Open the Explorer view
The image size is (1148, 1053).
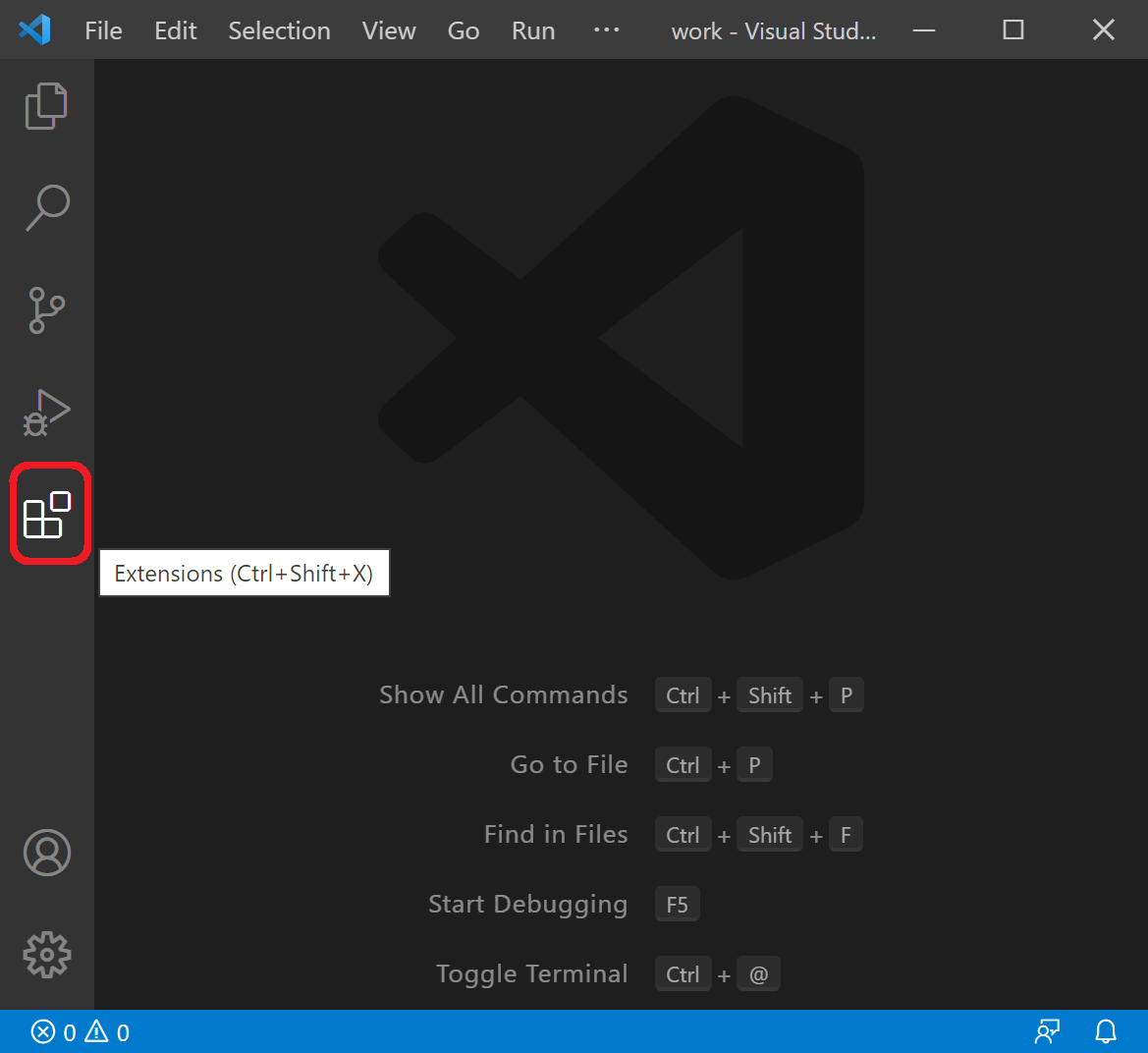(x=47, y=106)
